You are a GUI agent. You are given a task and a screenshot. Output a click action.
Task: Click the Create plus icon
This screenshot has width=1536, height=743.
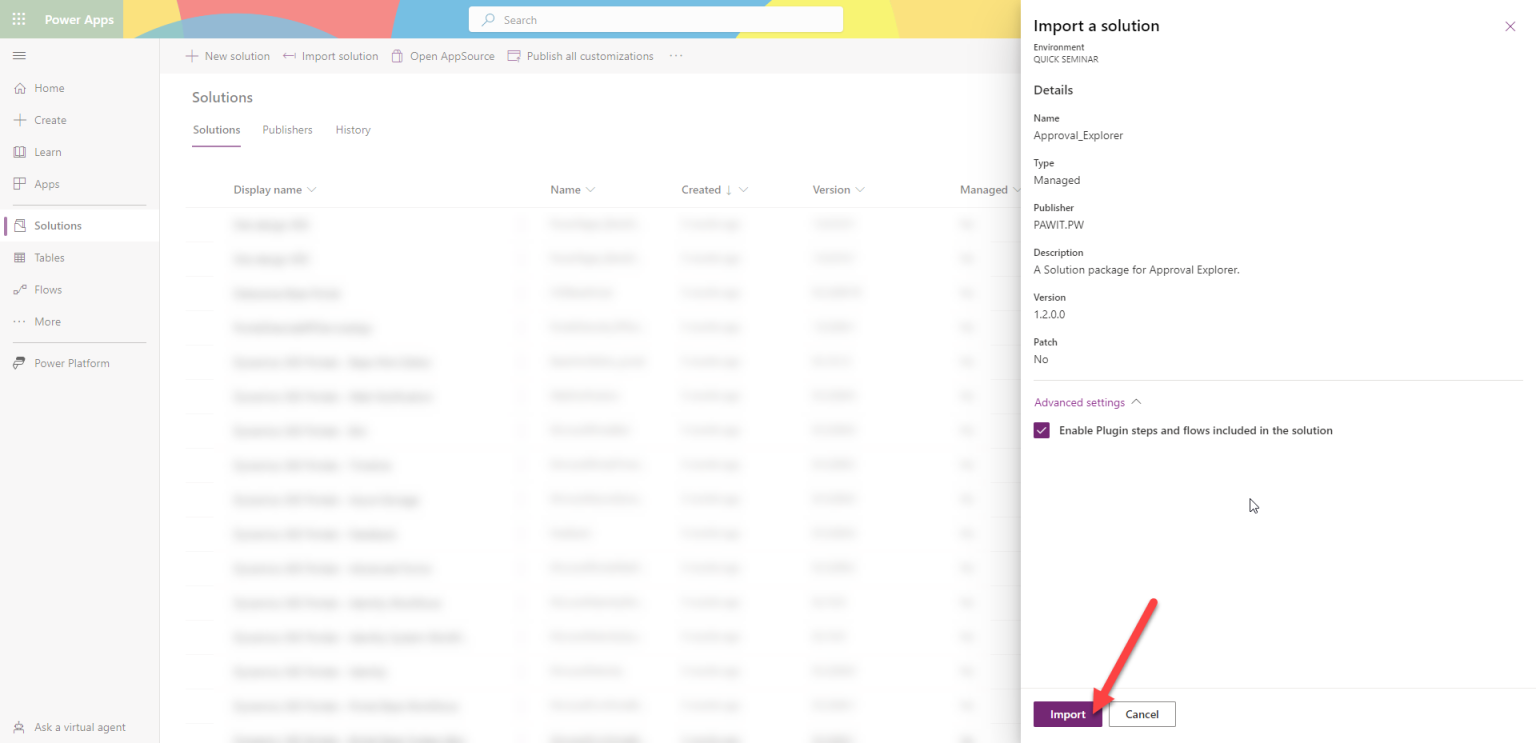point(19,120)
